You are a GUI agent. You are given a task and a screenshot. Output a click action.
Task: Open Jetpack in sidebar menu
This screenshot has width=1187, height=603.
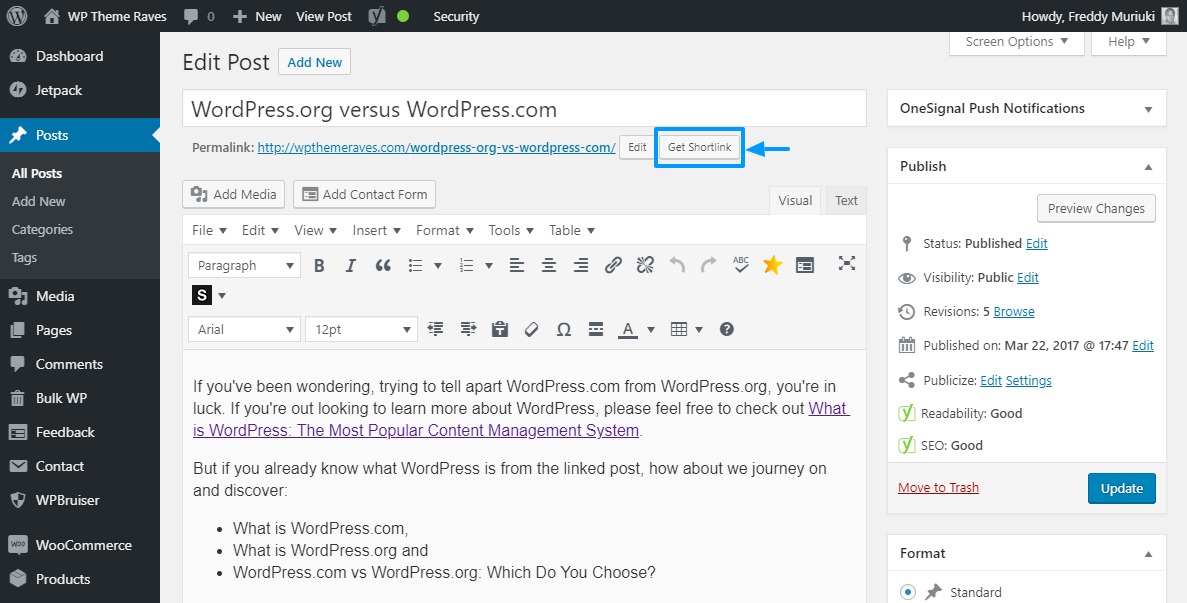pos(79,90)
